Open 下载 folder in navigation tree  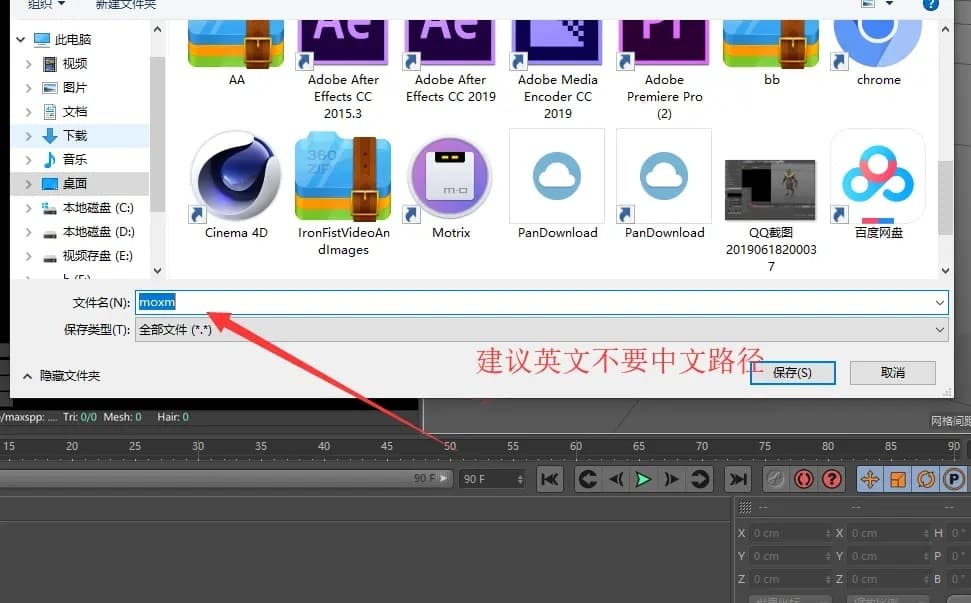[74, 136]
